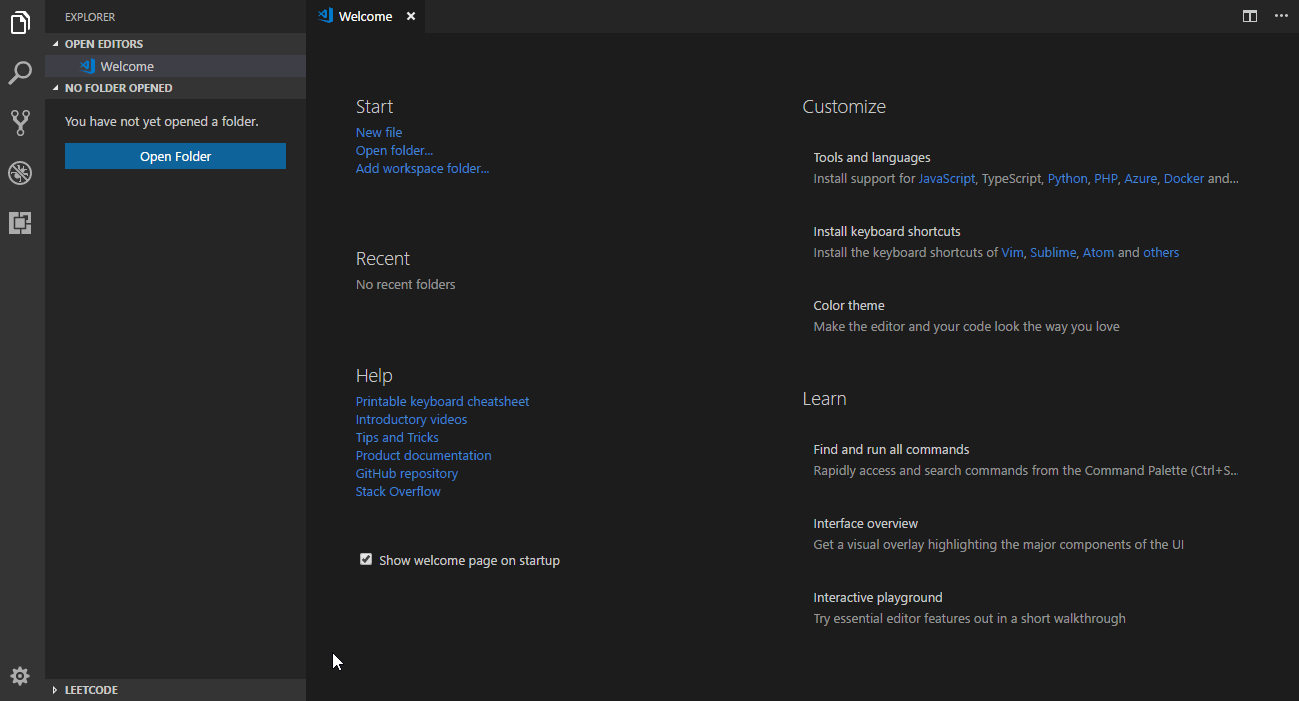Open the Explorer view in activity bar

pyautogui.click(x=21, y=23)
